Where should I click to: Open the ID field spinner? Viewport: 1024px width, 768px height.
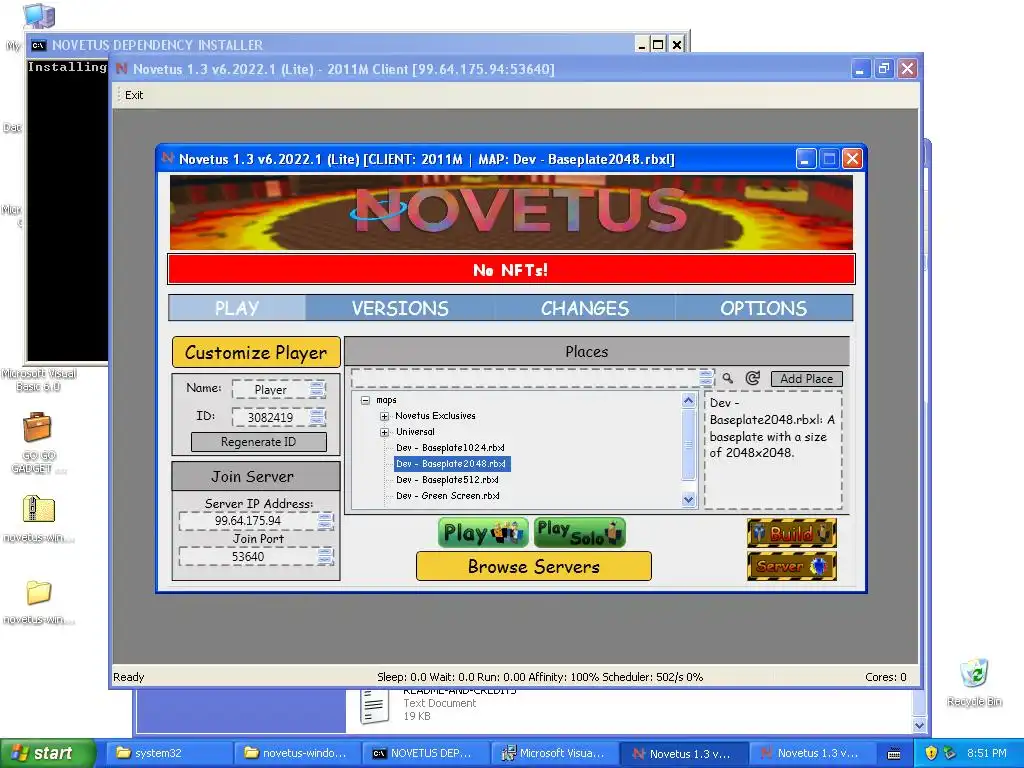pyautogui.click(x=317, y=417)
